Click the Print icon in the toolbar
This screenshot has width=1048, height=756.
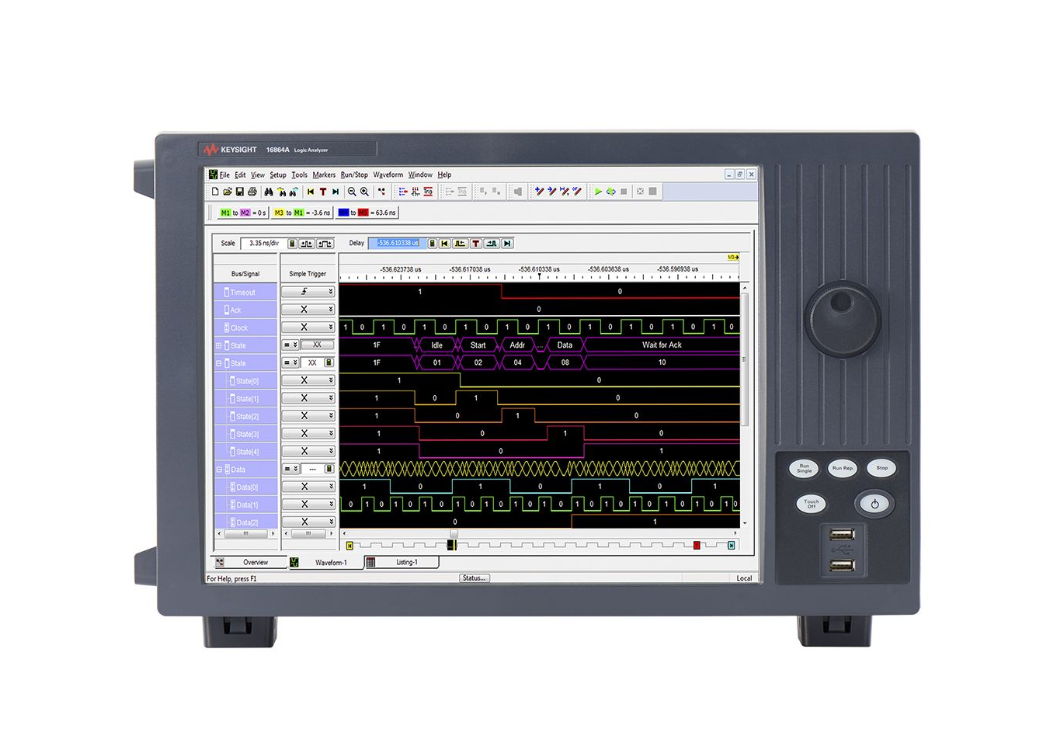point(252,192)
